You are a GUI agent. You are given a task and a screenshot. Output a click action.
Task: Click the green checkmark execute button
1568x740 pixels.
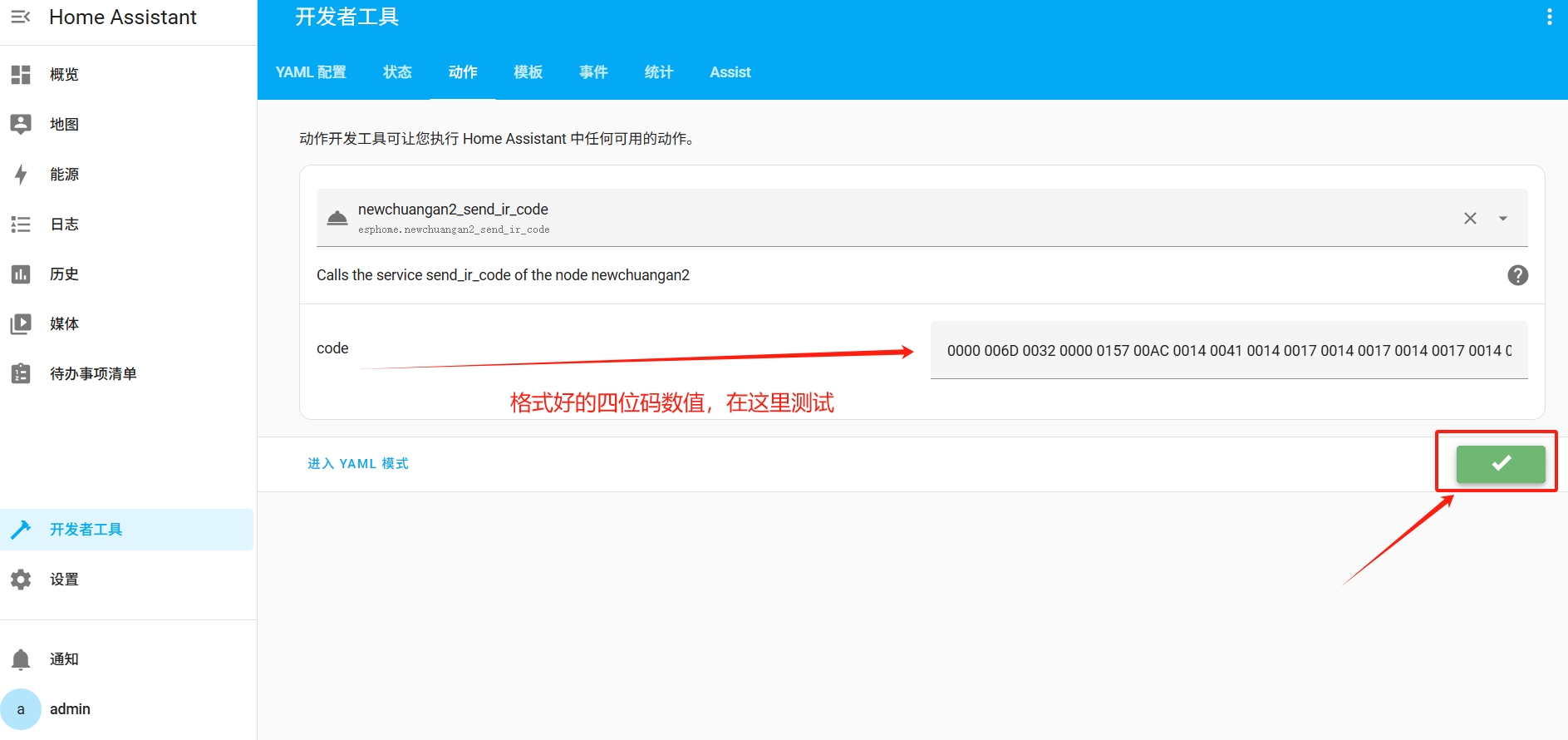[x=1501, y=464]
